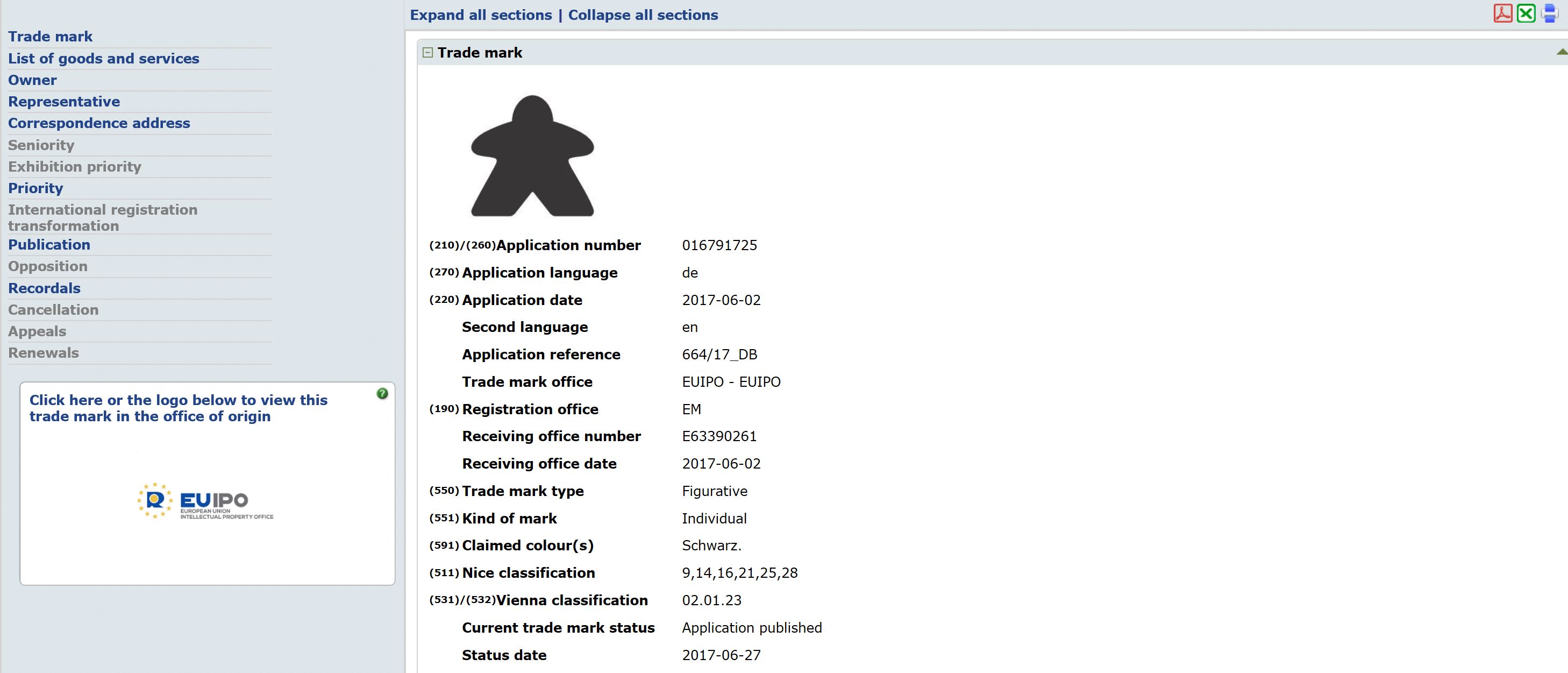The width and height of the screenshot is (1568, 673).
Task: Select status date 2017-06-27
Action: (721, 655)
